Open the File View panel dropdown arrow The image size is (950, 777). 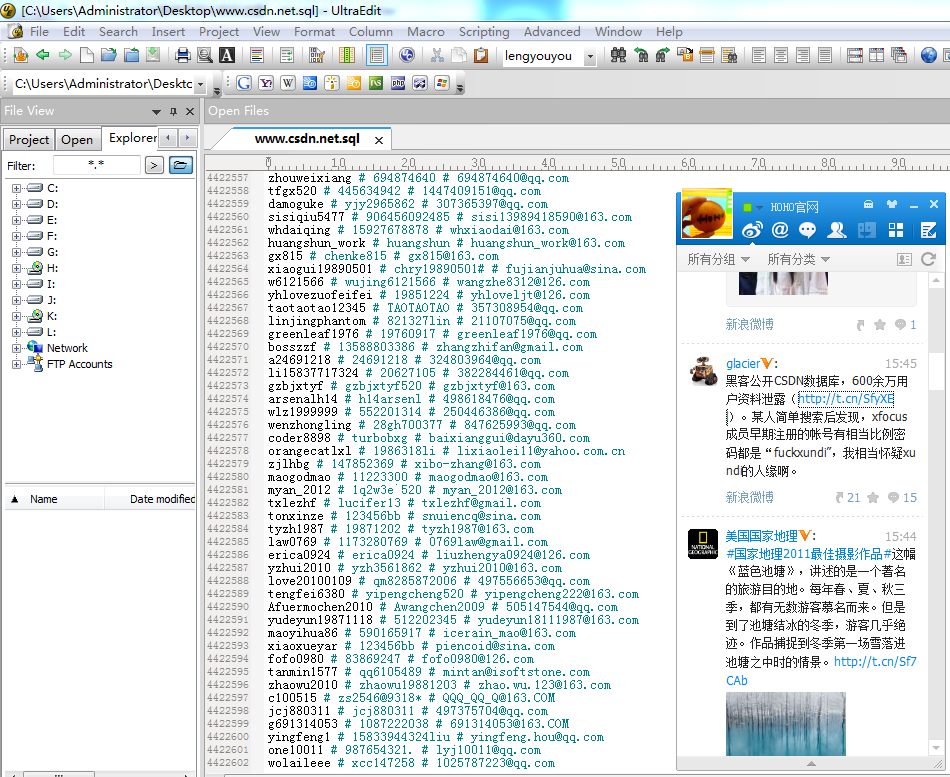(156, 112)
